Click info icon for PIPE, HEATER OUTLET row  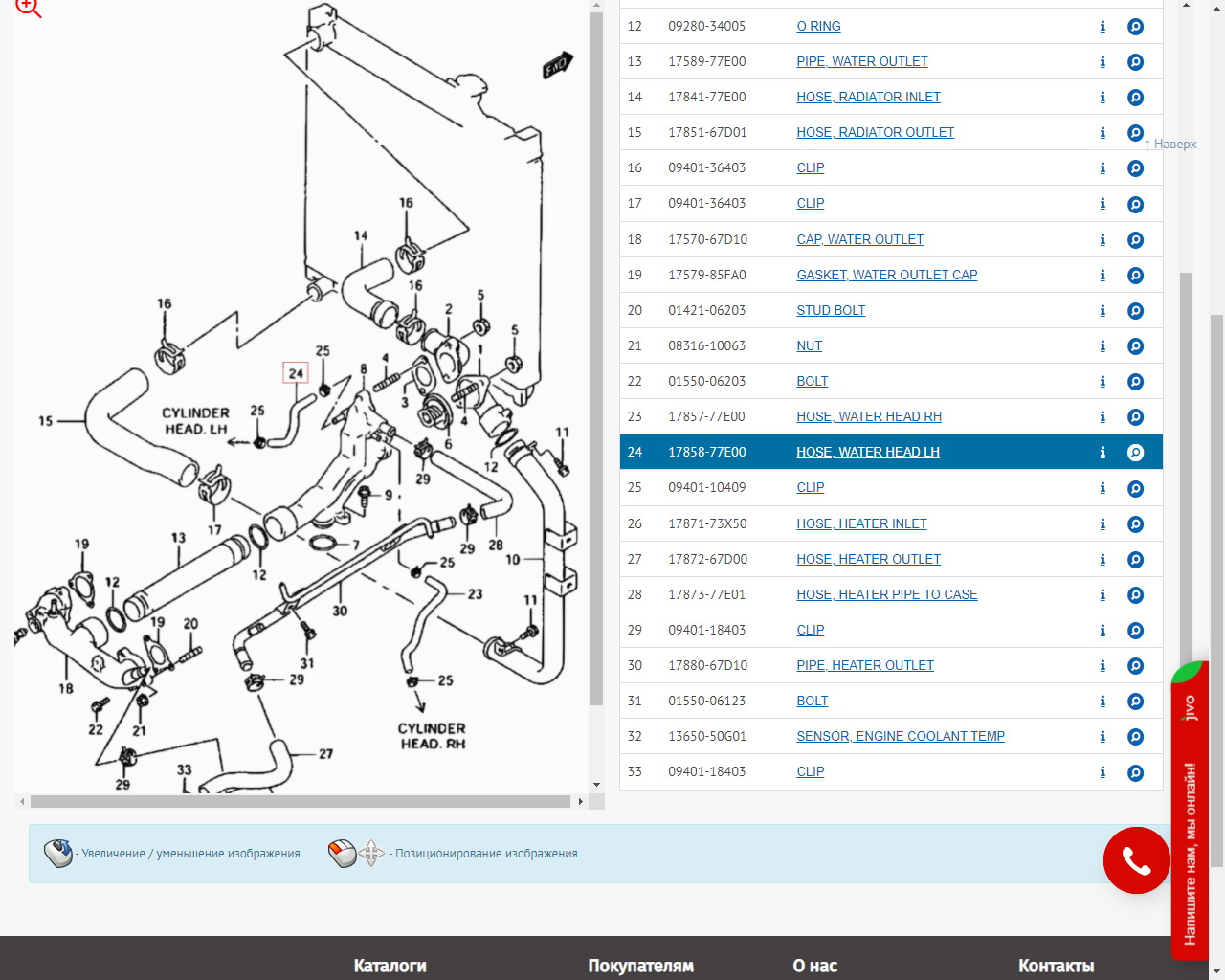tap(1102, 666)
